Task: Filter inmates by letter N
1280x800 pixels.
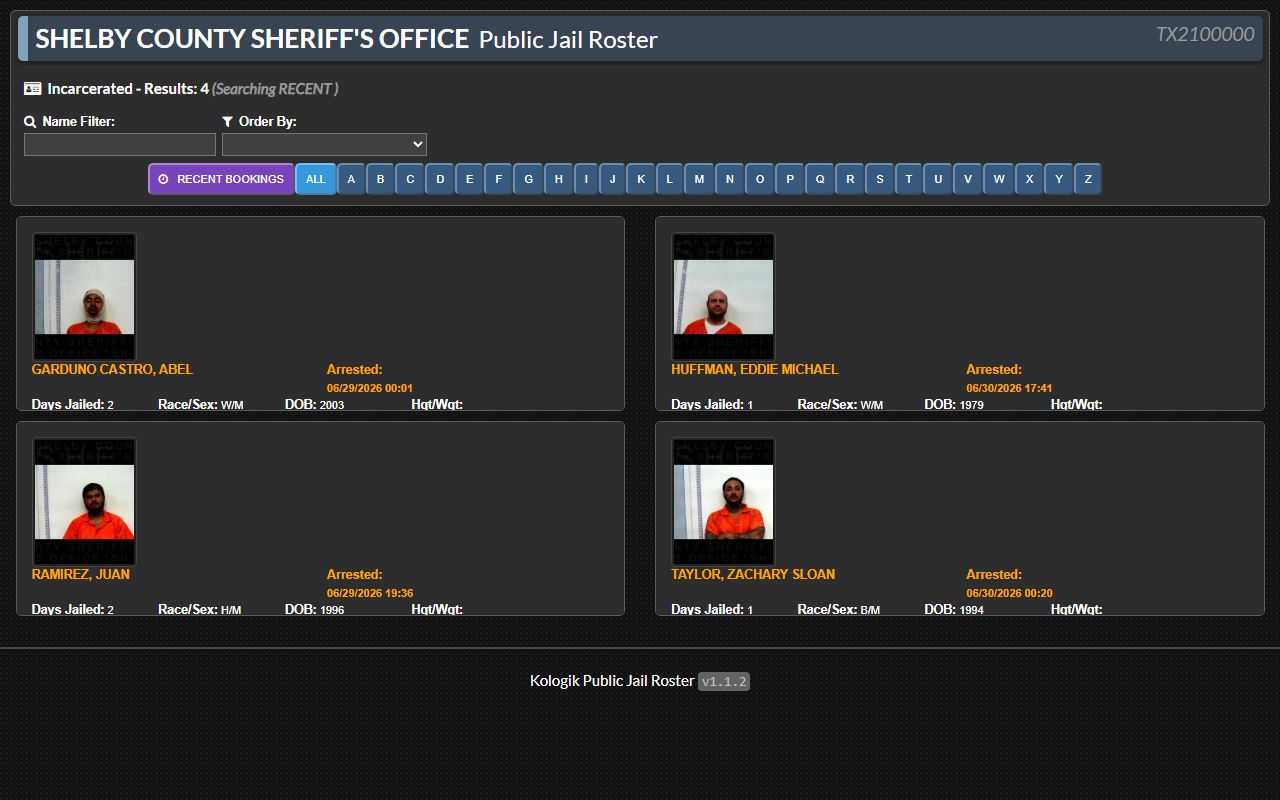Action: pos(730,179)
